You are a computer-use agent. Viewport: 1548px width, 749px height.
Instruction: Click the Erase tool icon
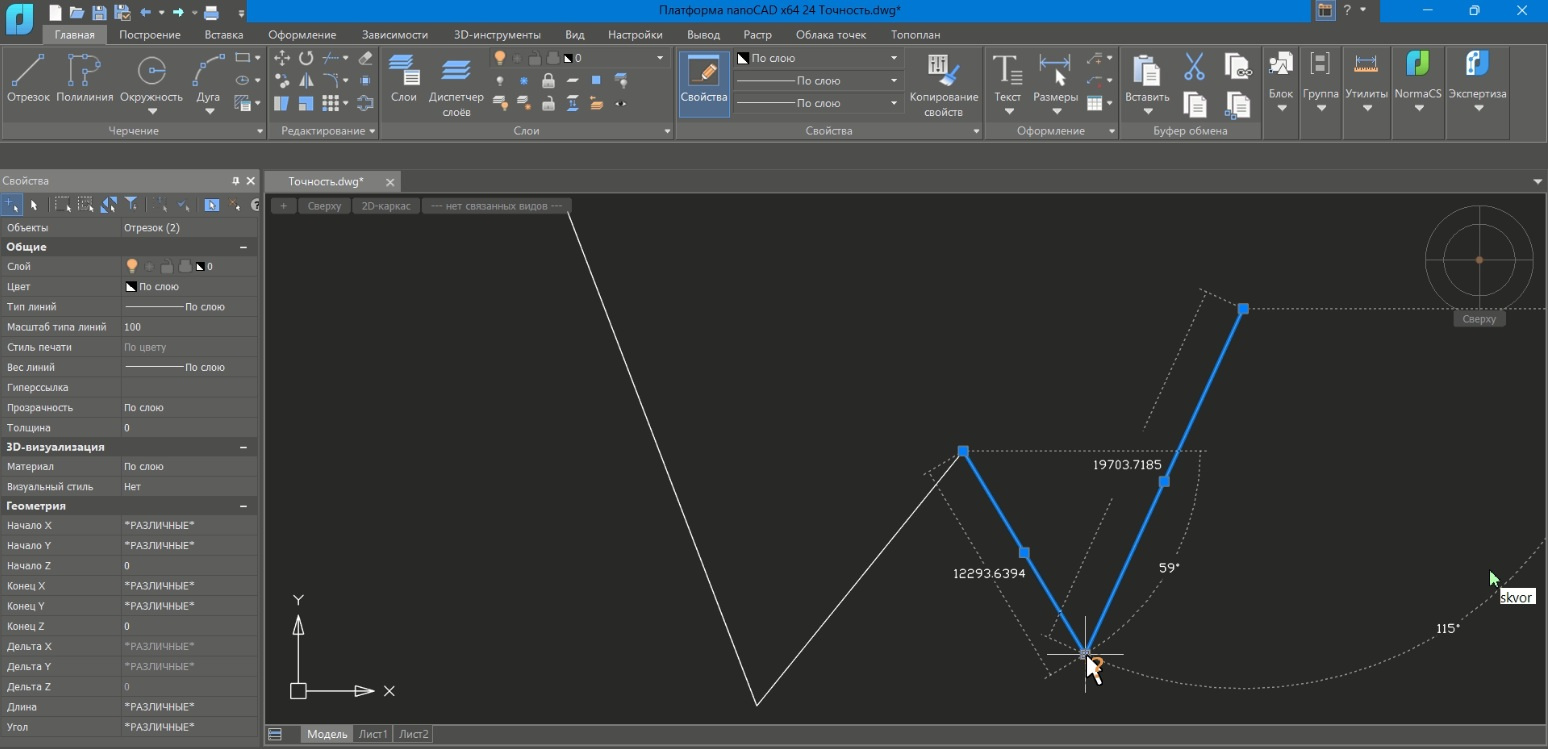pyautogui.click(x=365, y=58)
